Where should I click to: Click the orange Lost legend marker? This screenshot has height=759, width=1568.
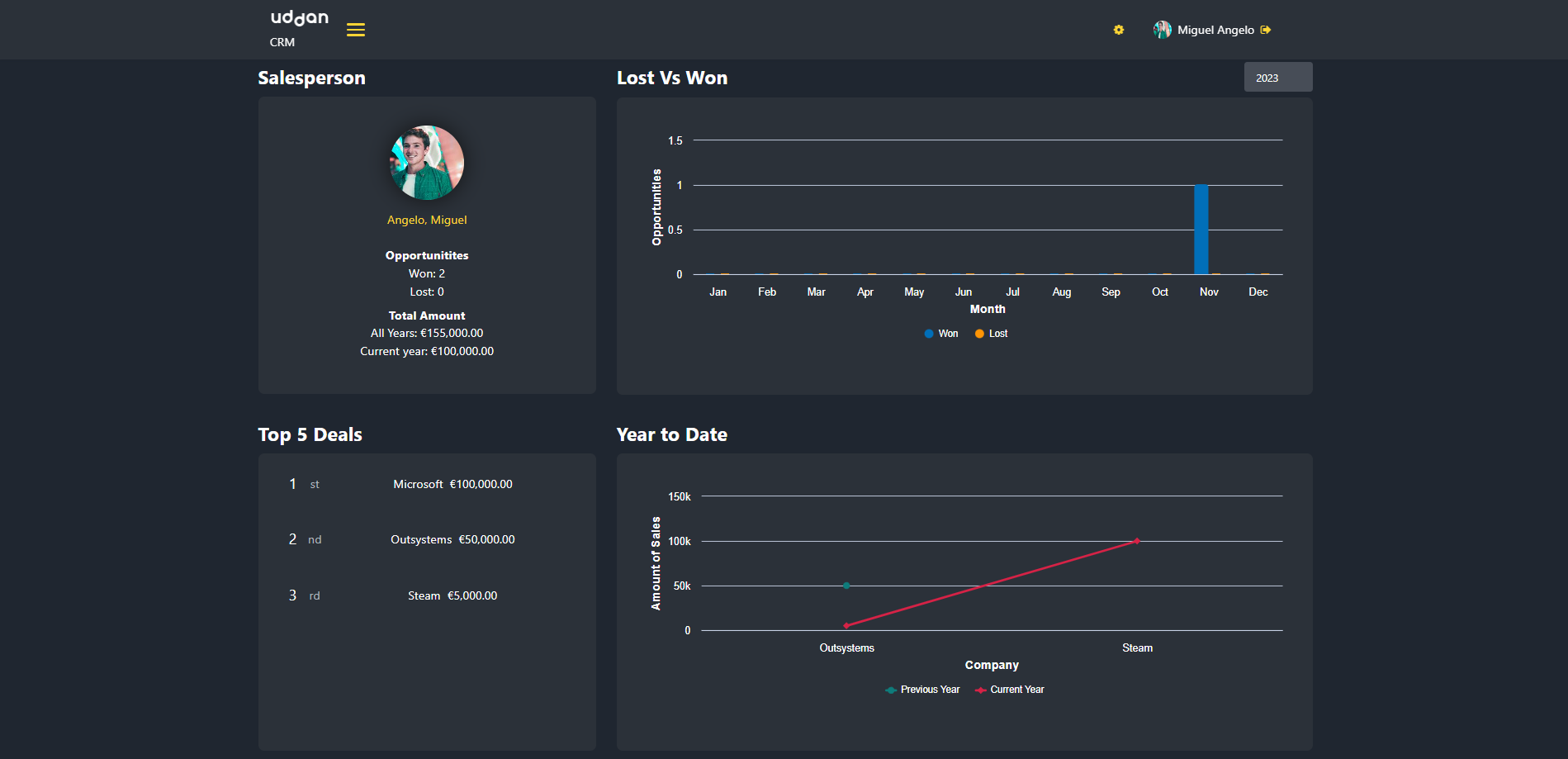[x=979, y=334]
